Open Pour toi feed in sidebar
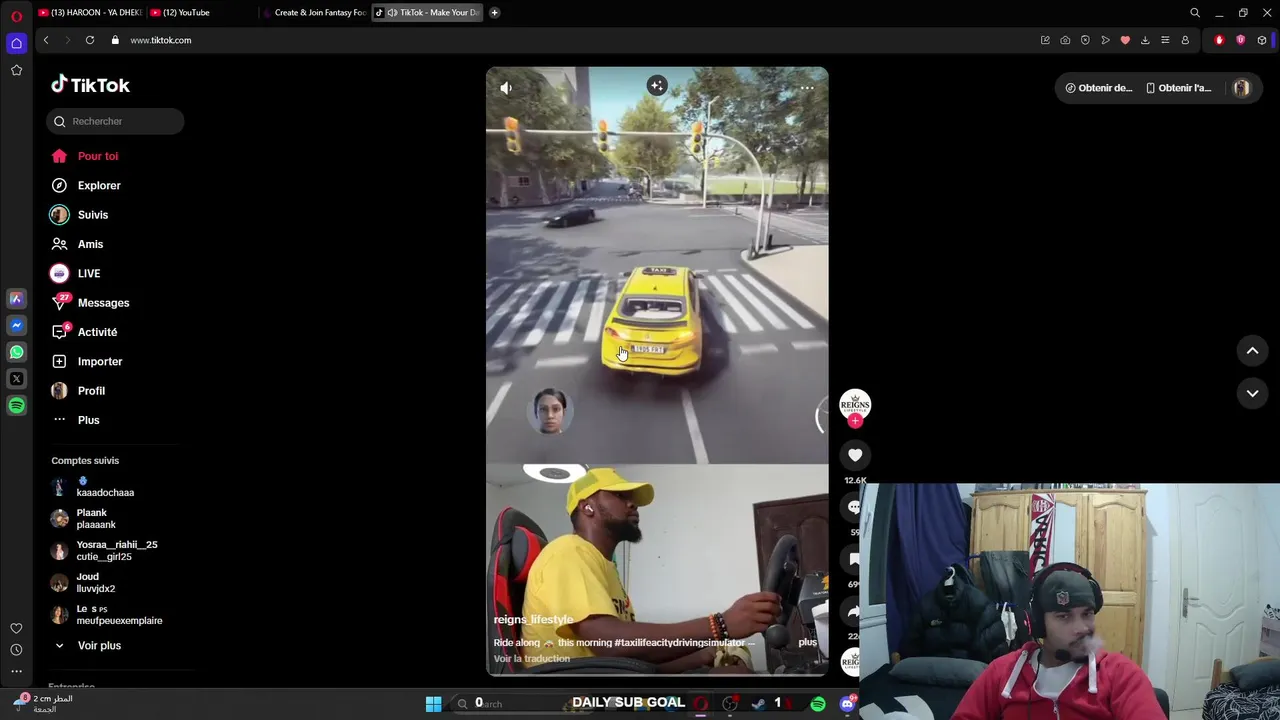 [98, 156]
